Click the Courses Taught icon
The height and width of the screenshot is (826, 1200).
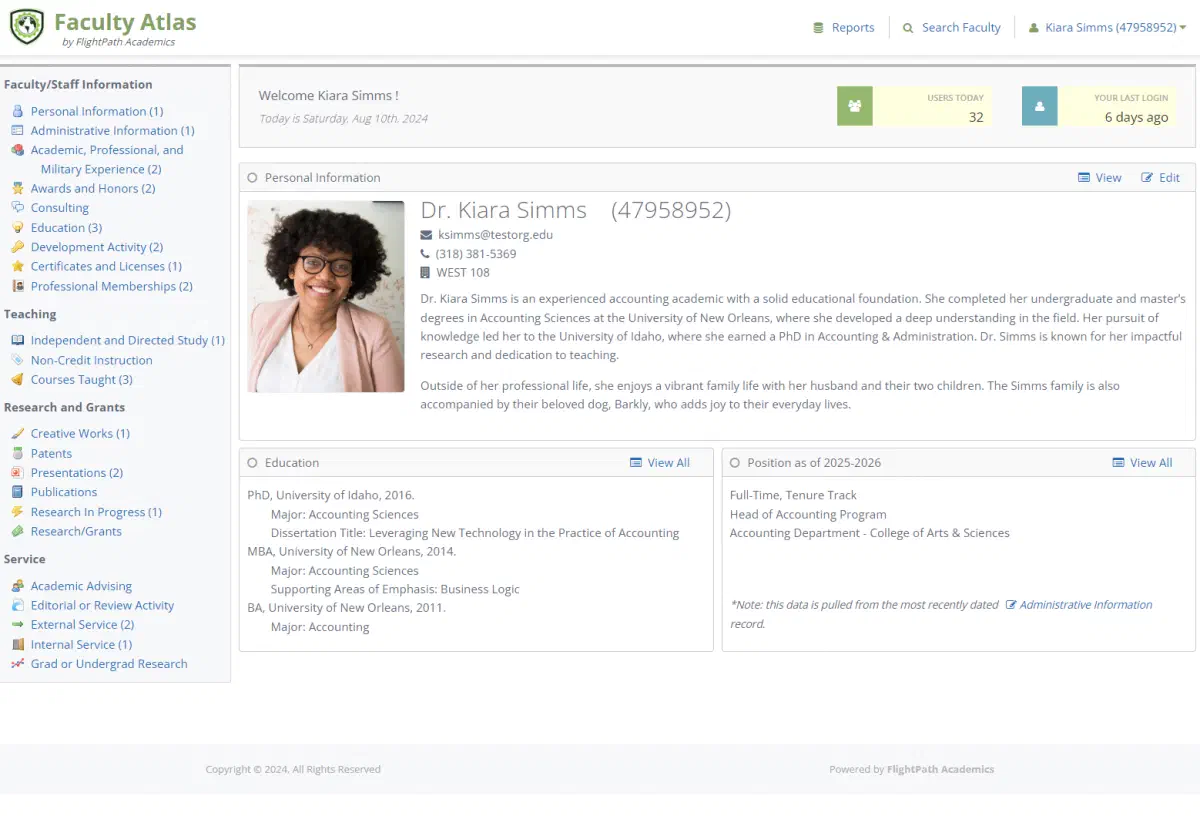click(17, 379)
